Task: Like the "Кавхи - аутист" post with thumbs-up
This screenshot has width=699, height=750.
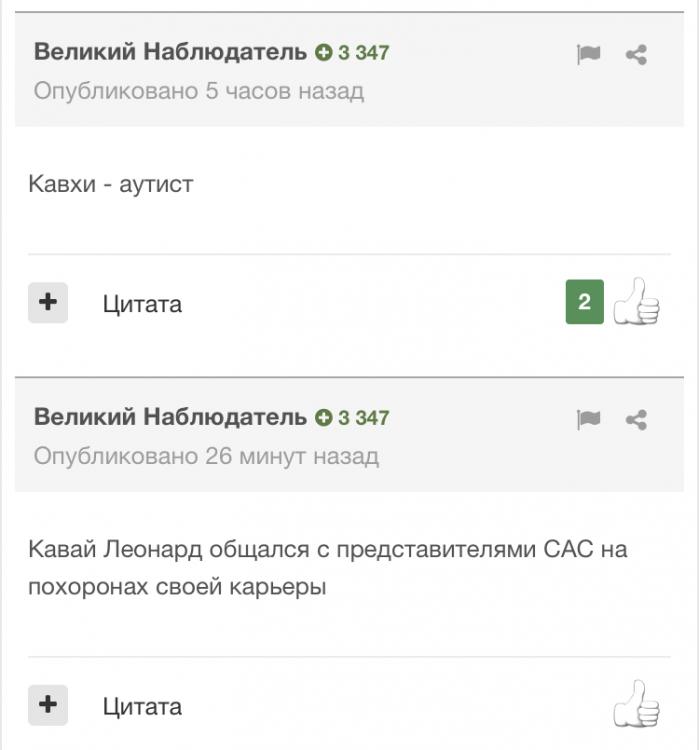Action: tap(636, 302)
